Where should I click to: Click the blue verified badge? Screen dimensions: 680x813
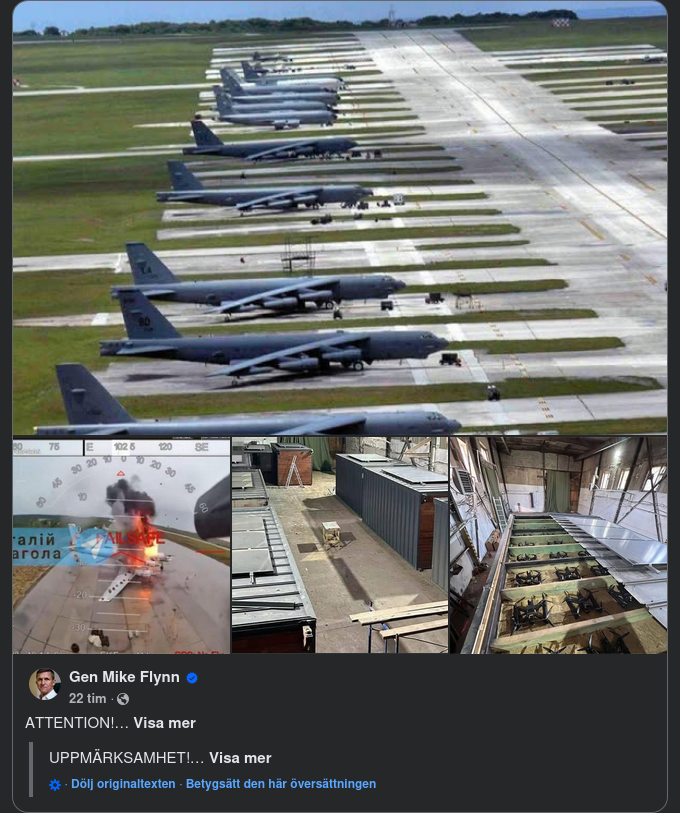[x=192, y=678]
